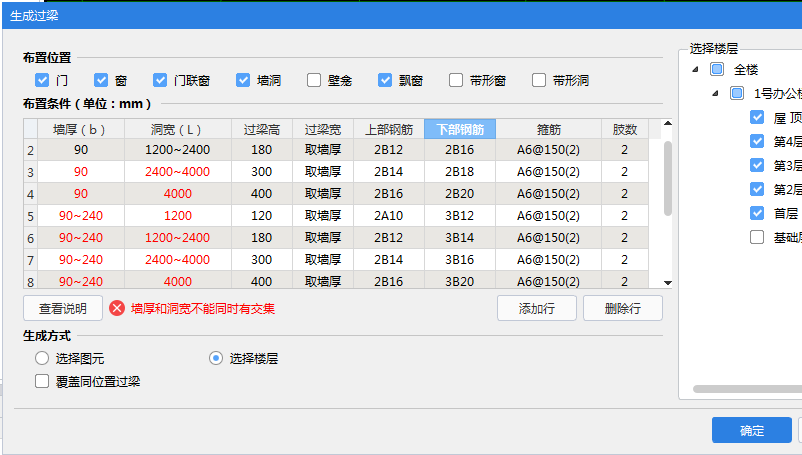
Task: Click 过梁高 cell 180 in row 6
Action: (x=261, y=238)
